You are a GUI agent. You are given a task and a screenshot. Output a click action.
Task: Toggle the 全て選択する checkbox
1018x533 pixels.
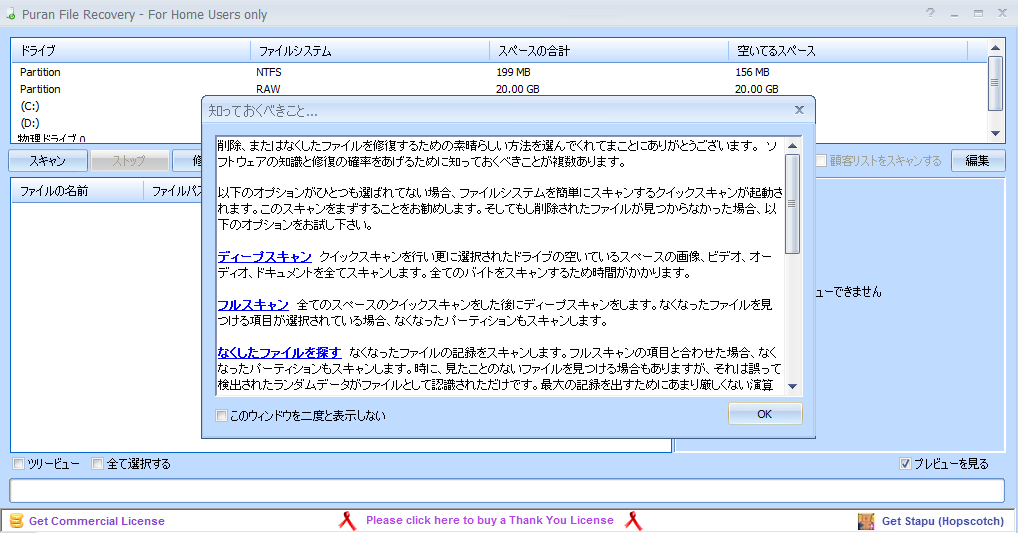pyautogui.click(x=97, y=464)
